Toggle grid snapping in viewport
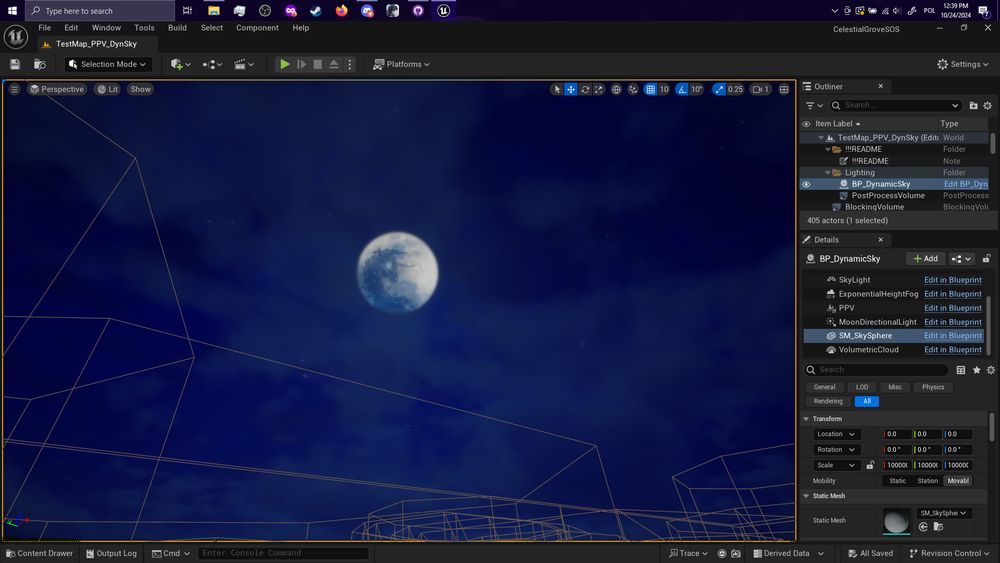The image size is (1000, 563). click(651, 89)
